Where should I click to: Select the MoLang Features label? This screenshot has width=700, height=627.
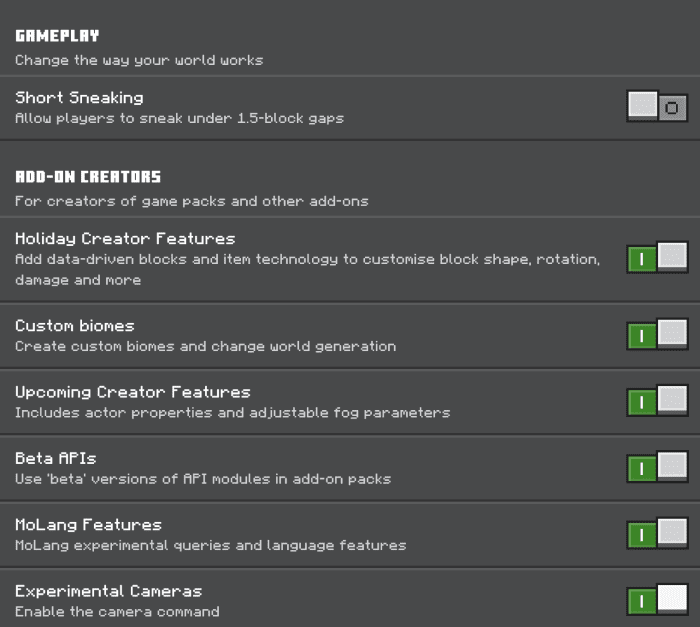pyautogui.click(x=88, y=525)
